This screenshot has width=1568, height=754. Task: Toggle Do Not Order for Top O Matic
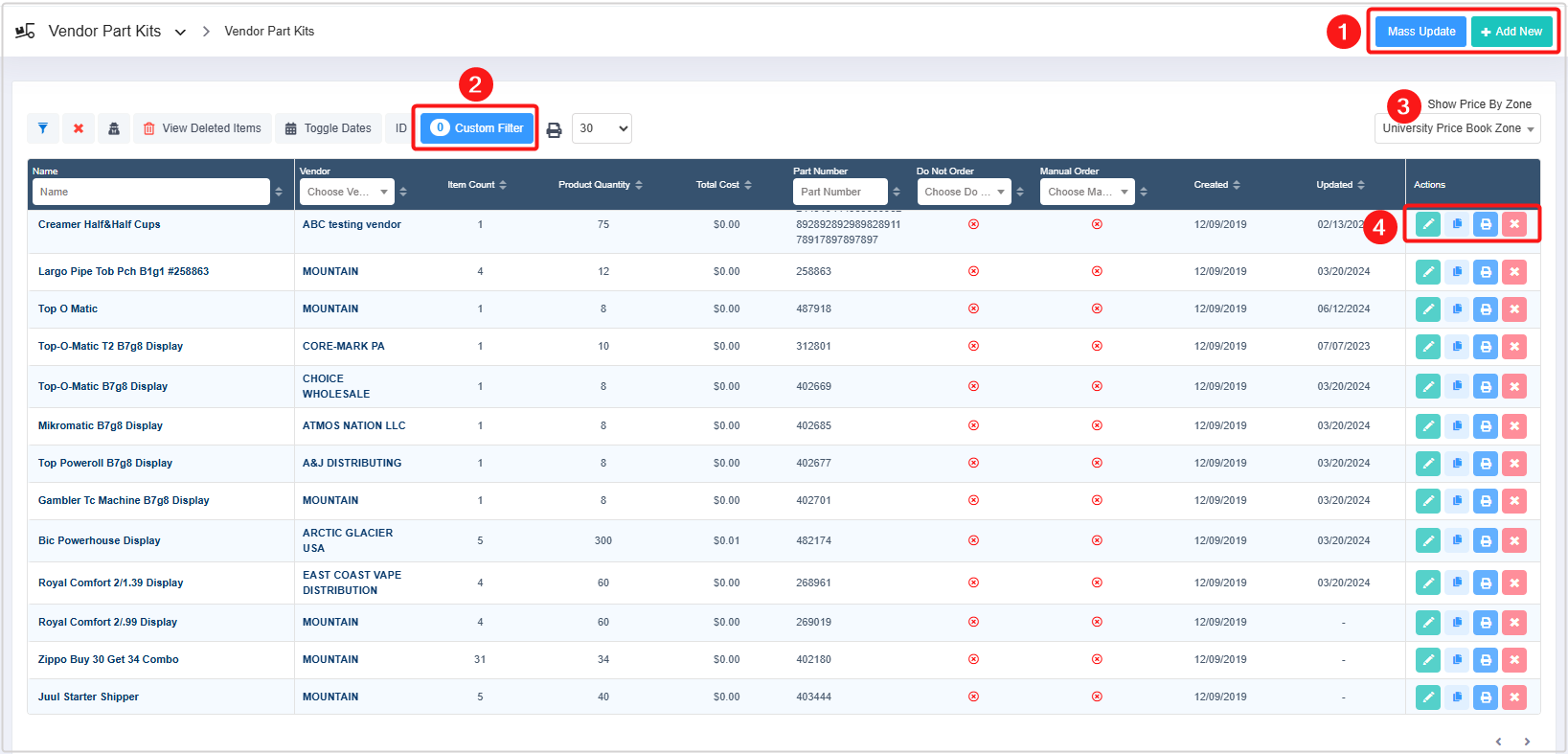(x=973, y=308)
